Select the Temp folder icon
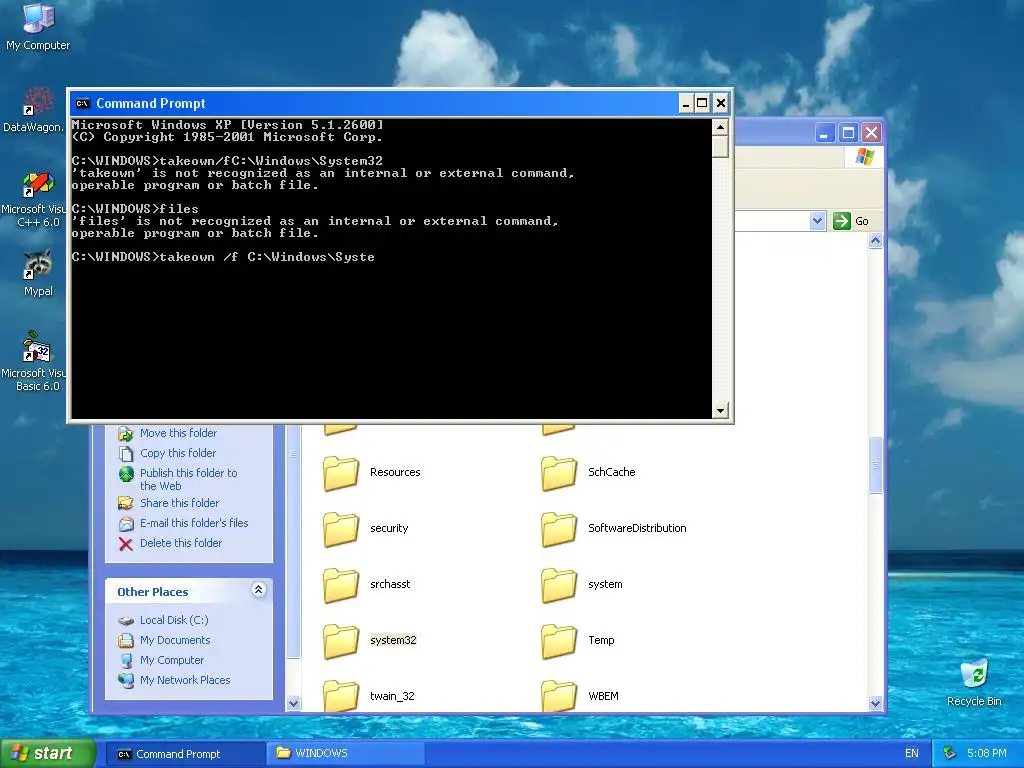Image resolution: width=1024 pixels, height=768 pixels. click(558, 641)
